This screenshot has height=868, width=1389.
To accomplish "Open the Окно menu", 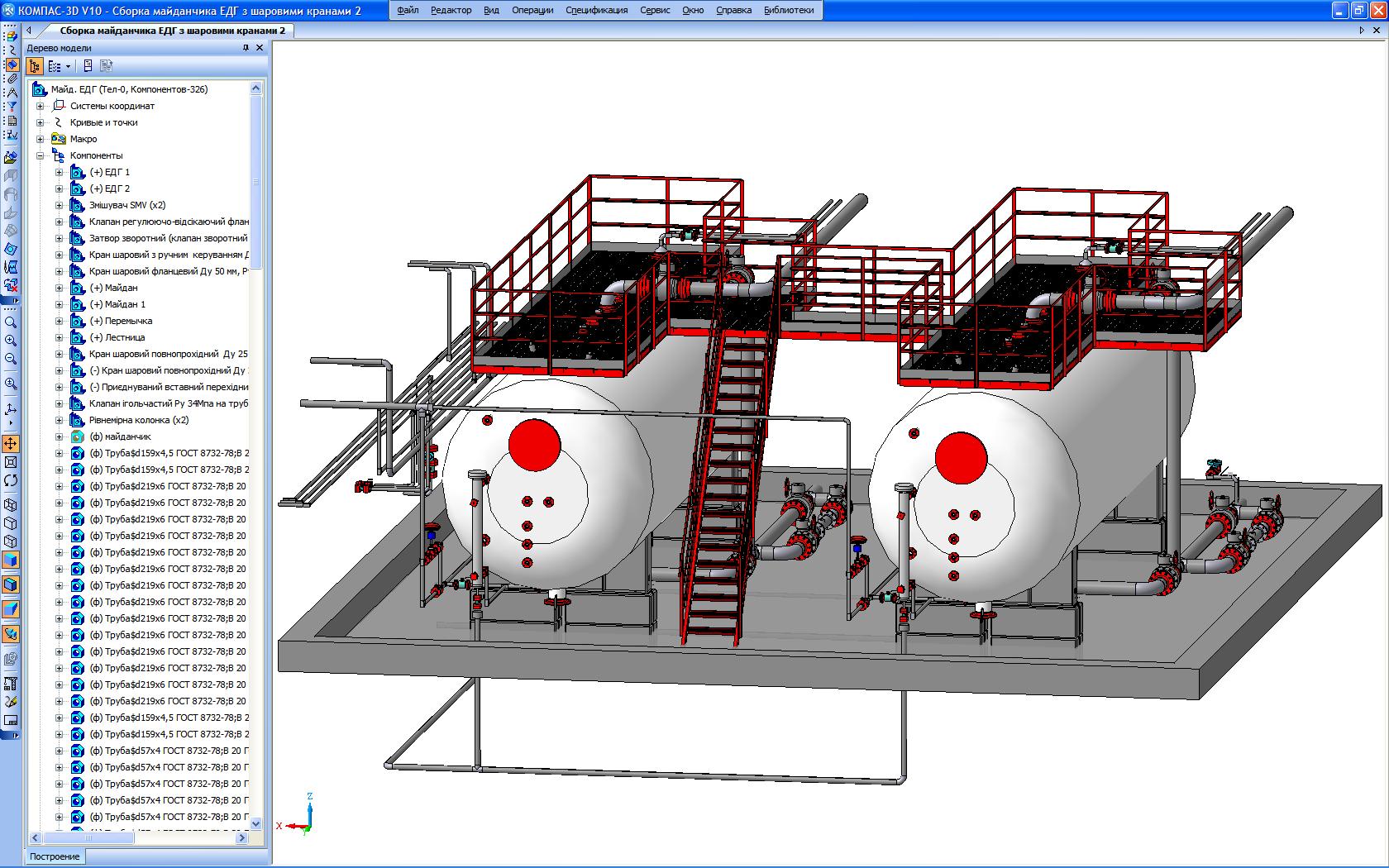I will click(x=694, y=10).
